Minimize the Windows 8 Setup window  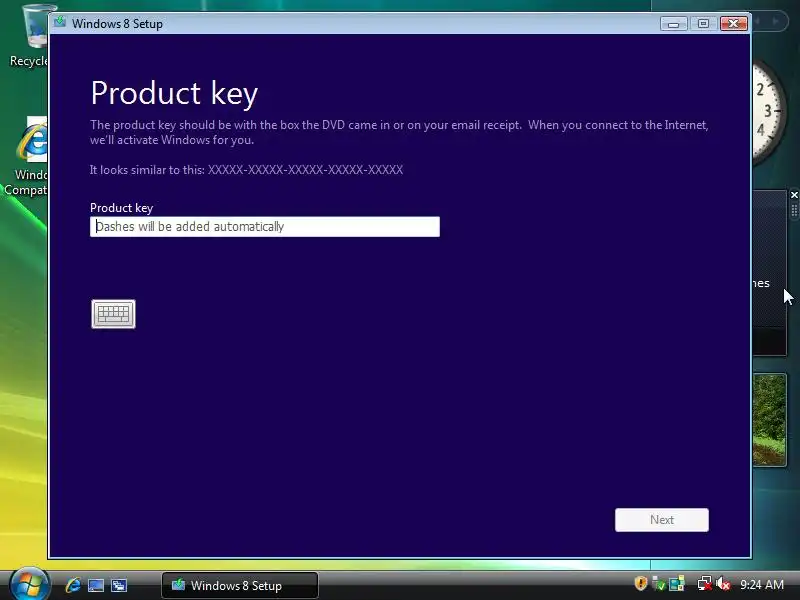click(673, 23)
